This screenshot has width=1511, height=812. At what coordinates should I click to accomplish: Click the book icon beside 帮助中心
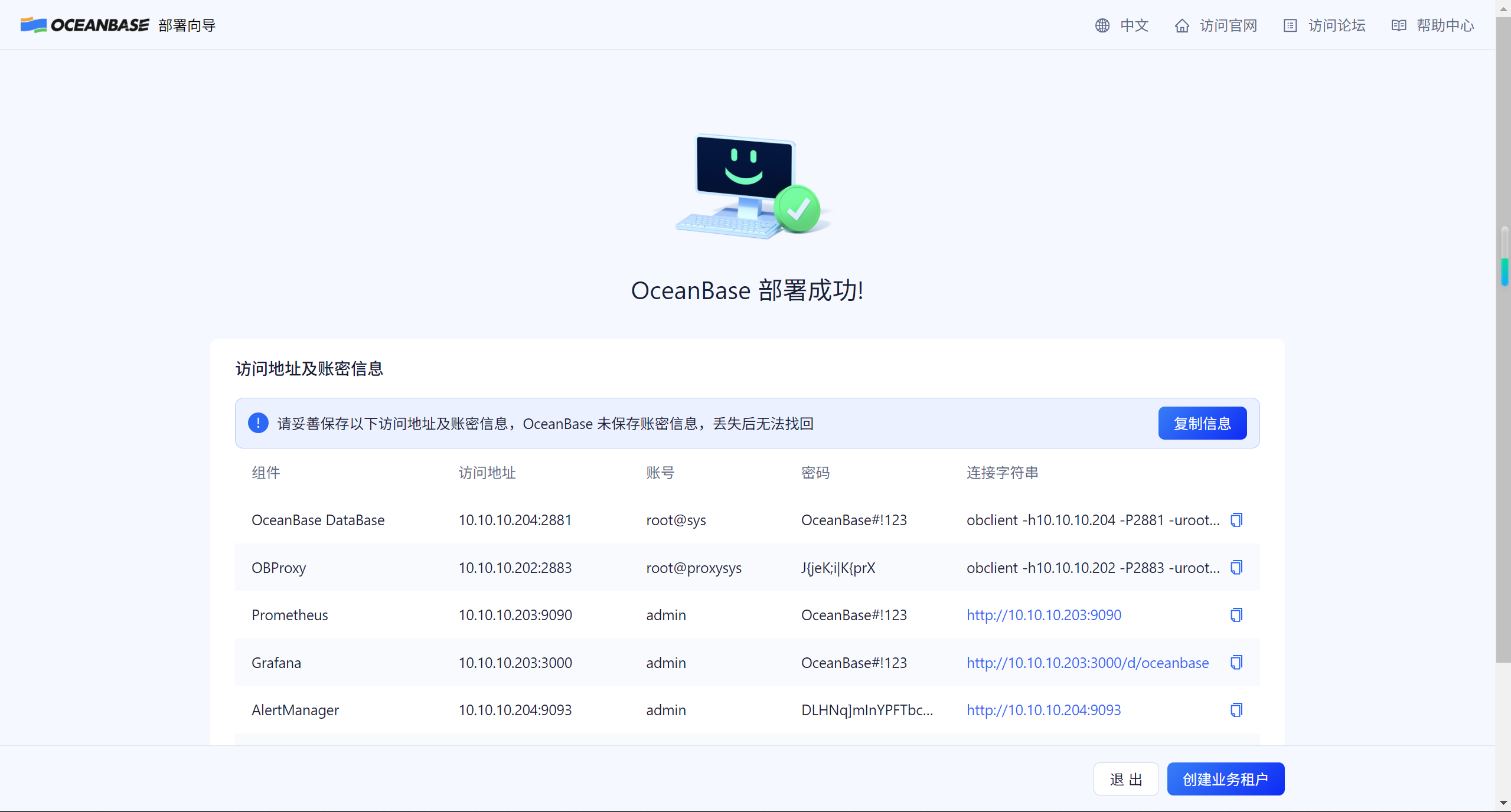pyautogui.click(x=1398, y=25)
